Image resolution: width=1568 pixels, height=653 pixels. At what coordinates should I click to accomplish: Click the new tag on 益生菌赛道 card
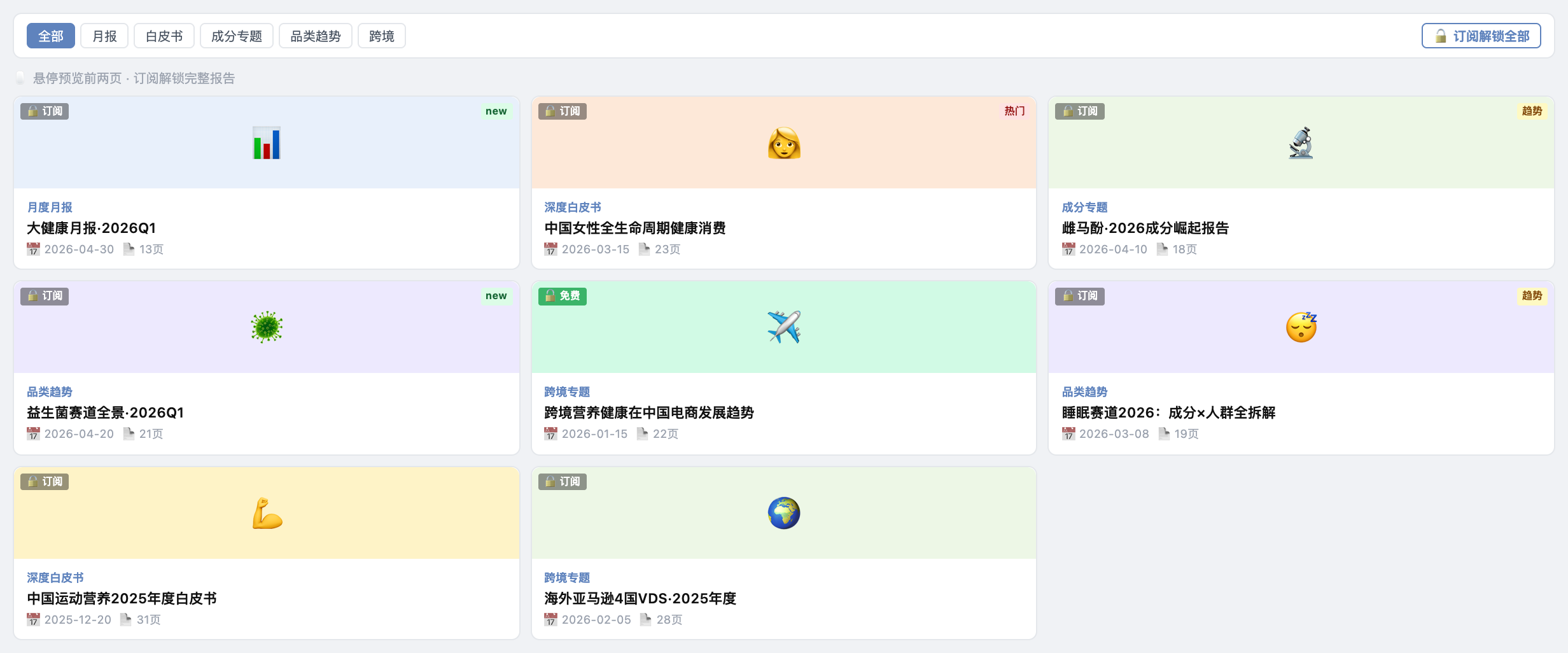click(x=496, y=296)
